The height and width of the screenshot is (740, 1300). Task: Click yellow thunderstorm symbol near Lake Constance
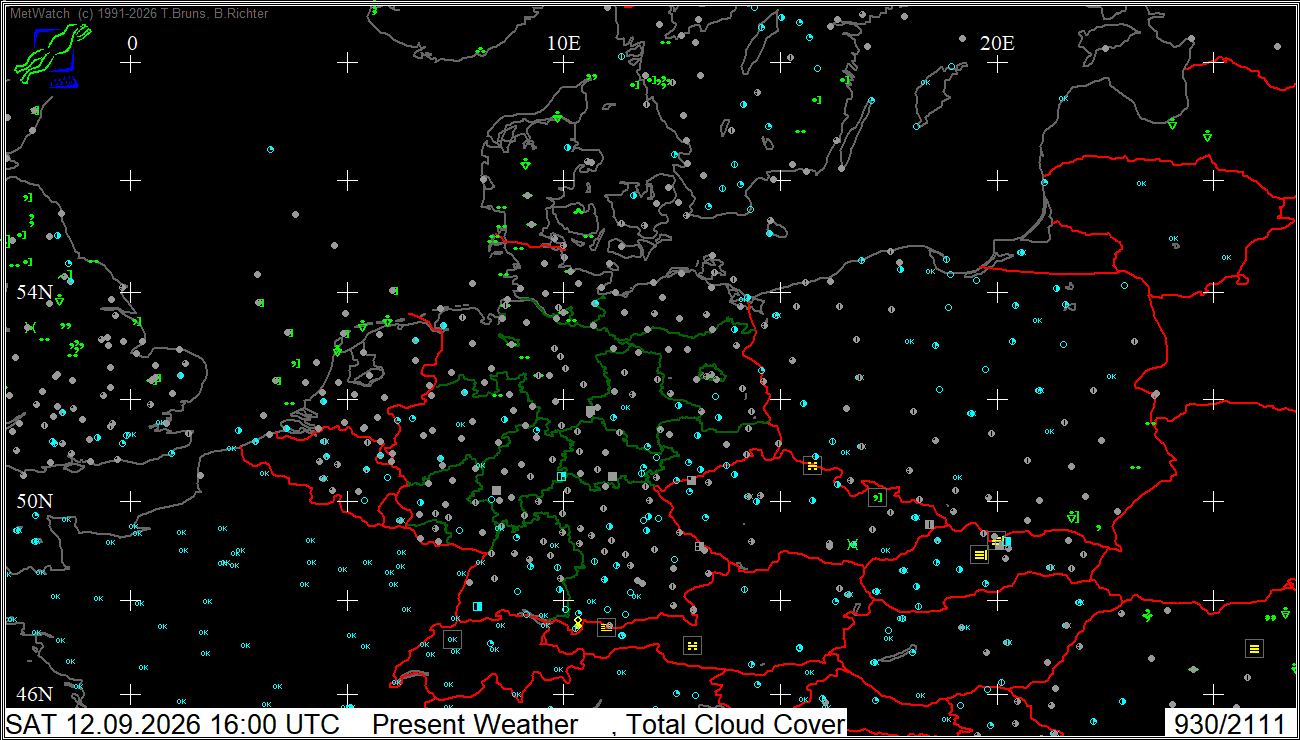577,623
